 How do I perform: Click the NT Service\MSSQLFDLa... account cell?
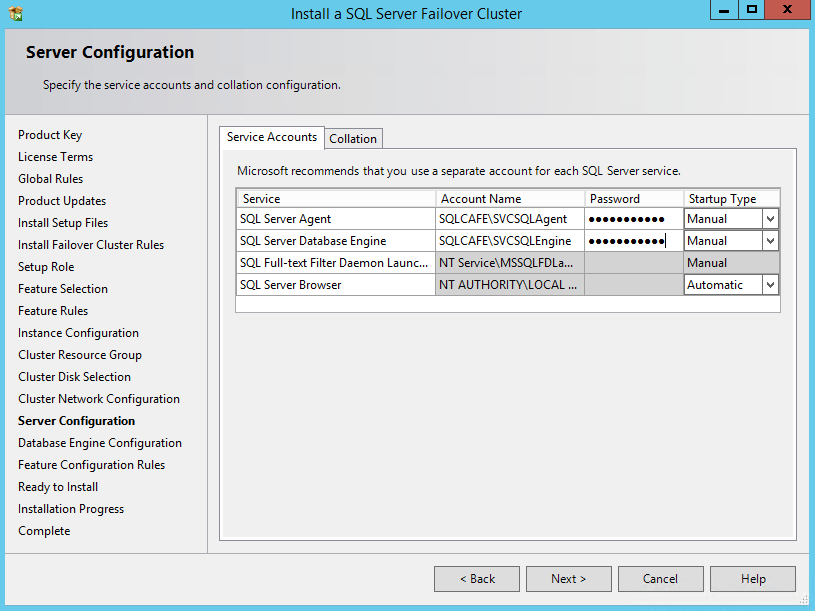(x=510, y=263)
